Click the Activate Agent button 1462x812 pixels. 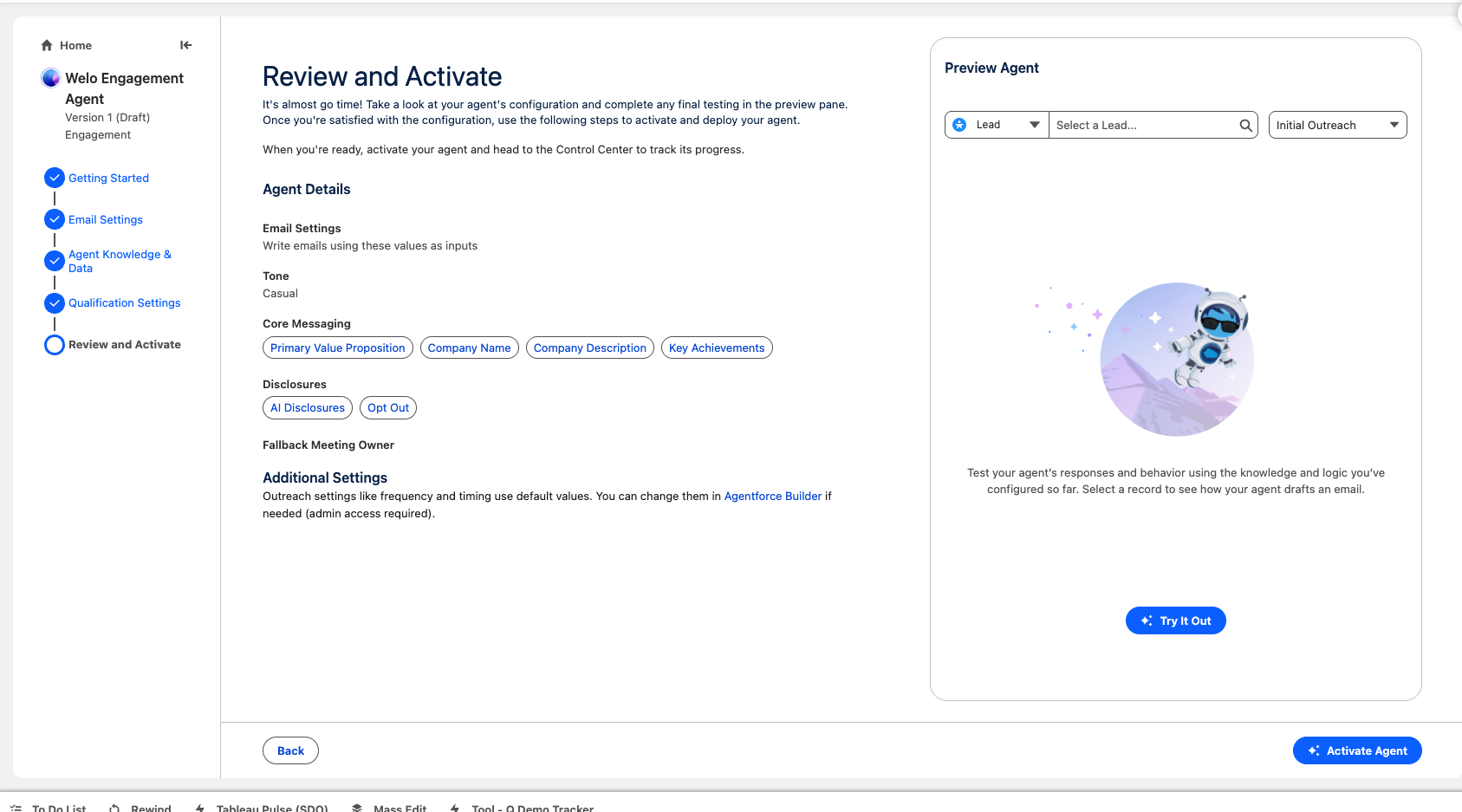pos(1357,750)
